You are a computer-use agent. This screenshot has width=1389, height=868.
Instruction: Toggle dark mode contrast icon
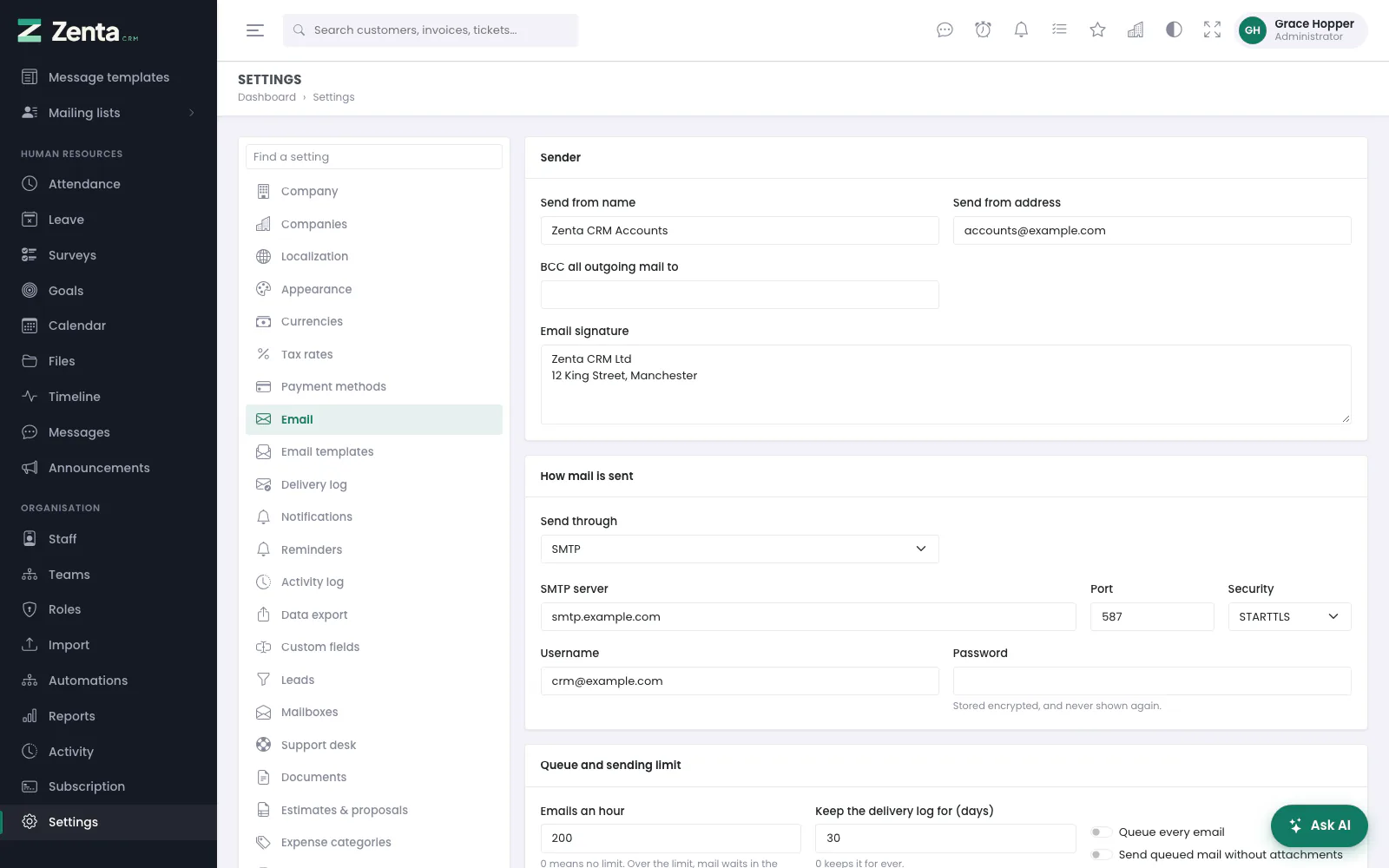(1174, 30)
